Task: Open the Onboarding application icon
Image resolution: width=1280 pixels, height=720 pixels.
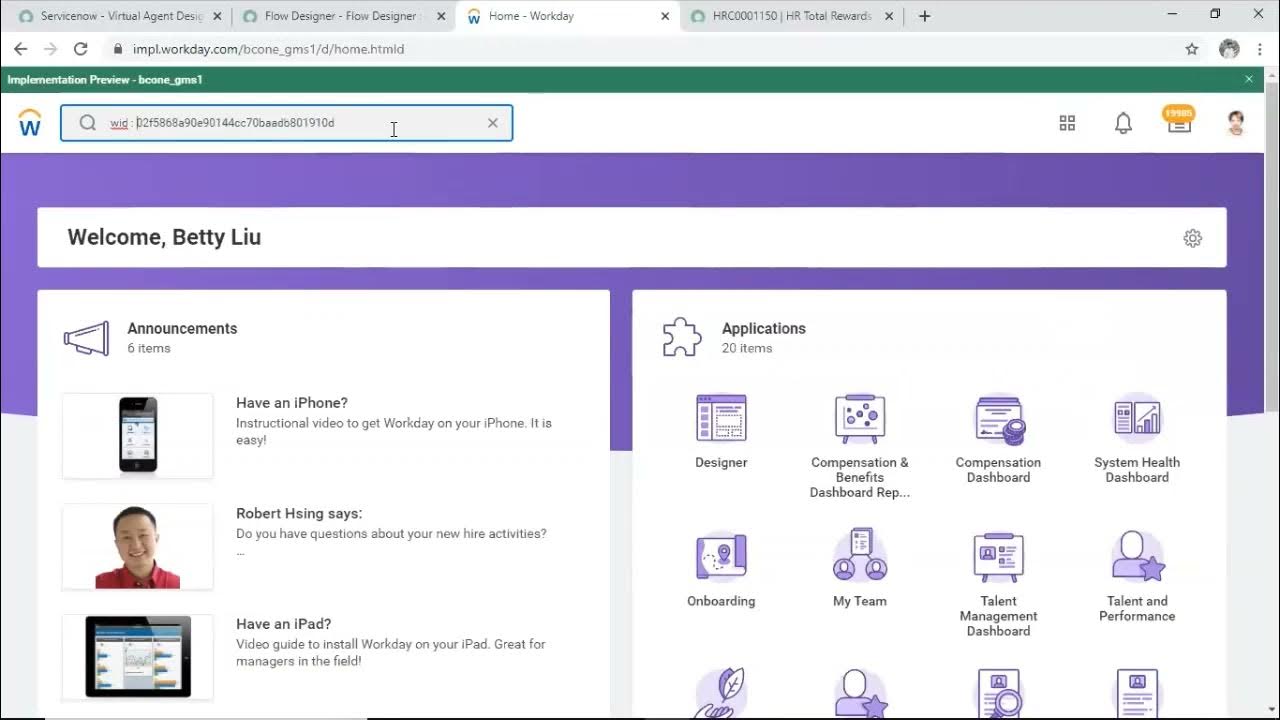Action: [x=721, y=557]
